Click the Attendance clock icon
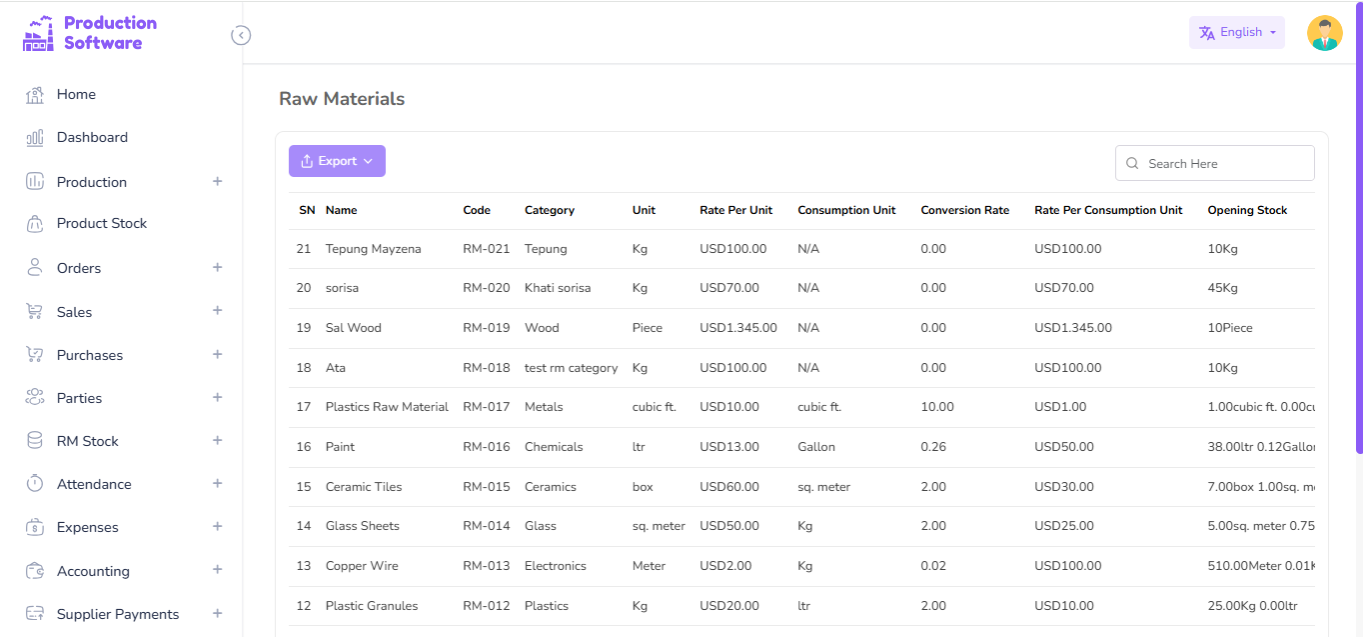Screen dimensions: 1364x637 click(x=33, y=483)
